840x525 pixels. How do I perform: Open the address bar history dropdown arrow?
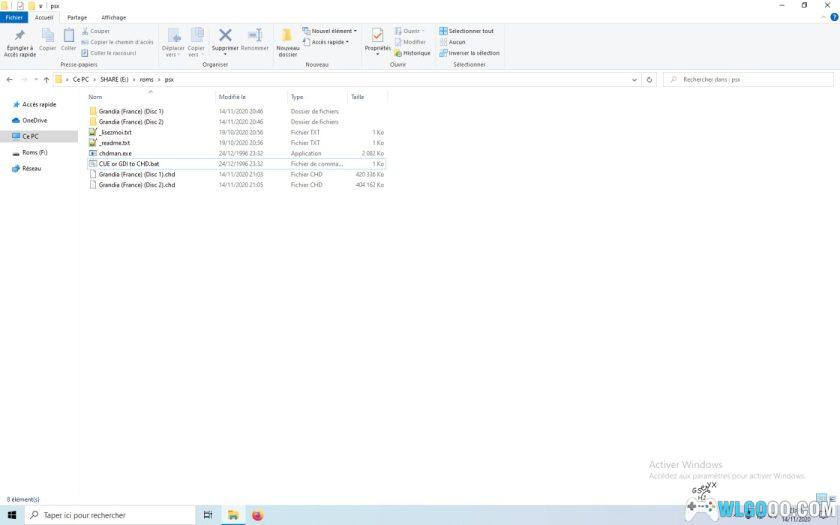click(635, 80)
